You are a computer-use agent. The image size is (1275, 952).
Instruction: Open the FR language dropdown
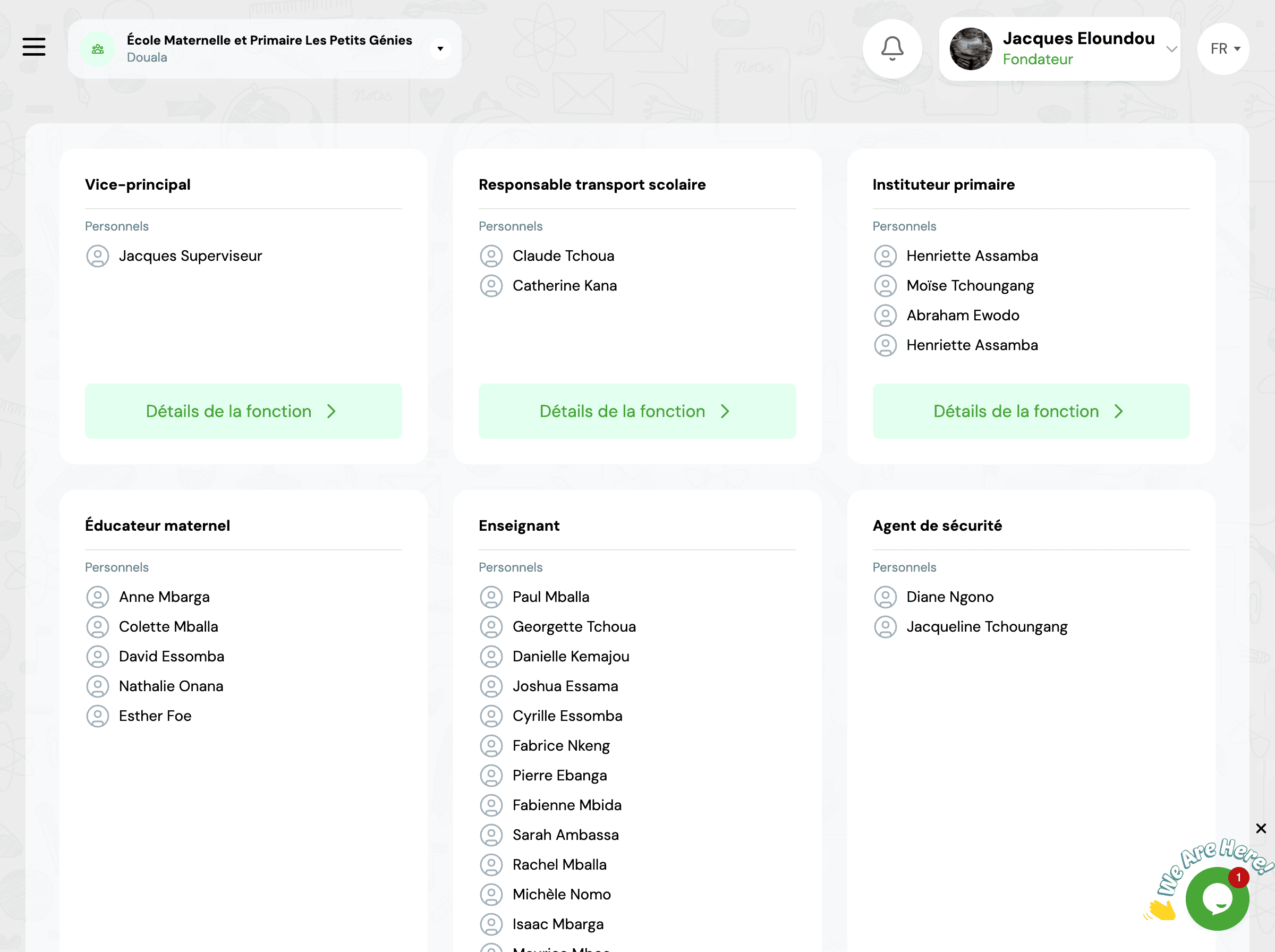point(1223,49)
